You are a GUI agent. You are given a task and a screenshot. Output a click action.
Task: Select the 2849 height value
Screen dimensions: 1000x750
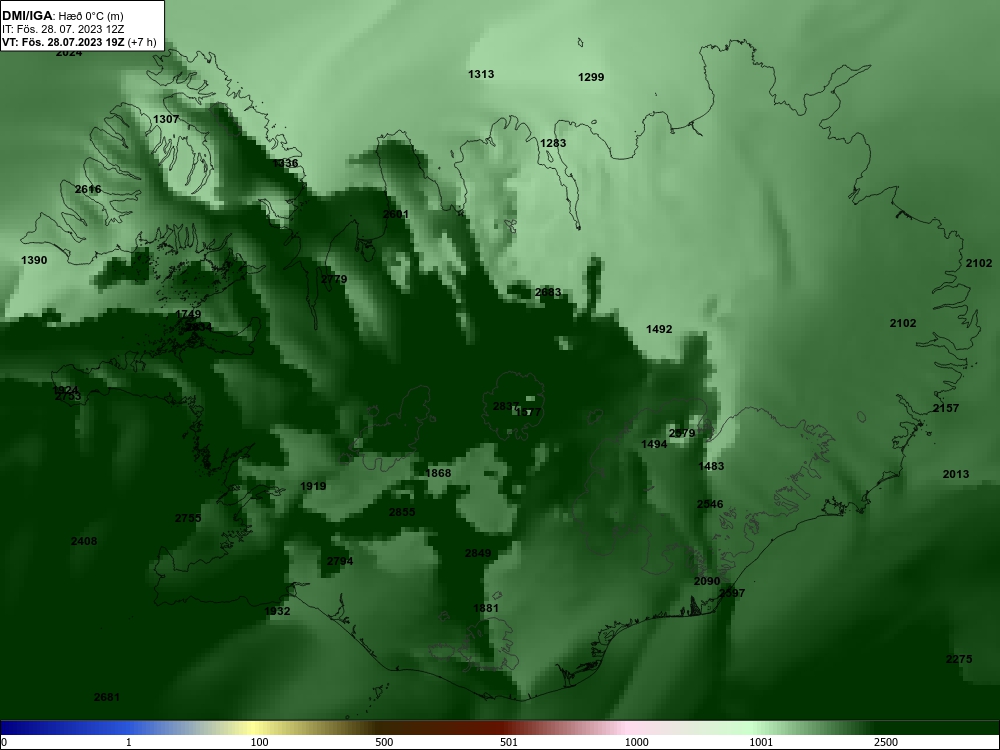pyautogui.click(x=478, y=553)
